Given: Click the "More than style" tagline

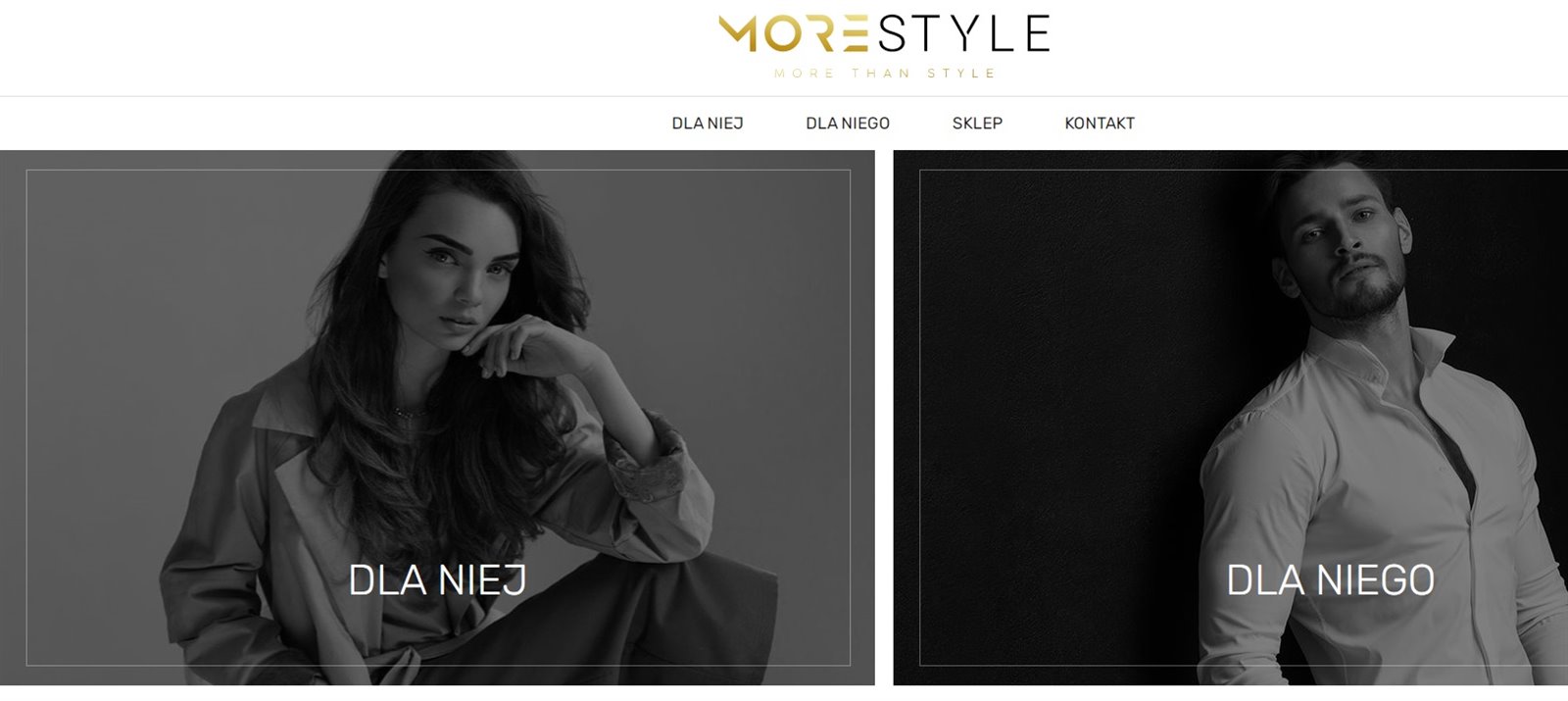Looking at the screenshot, I should tap(884, 74).
